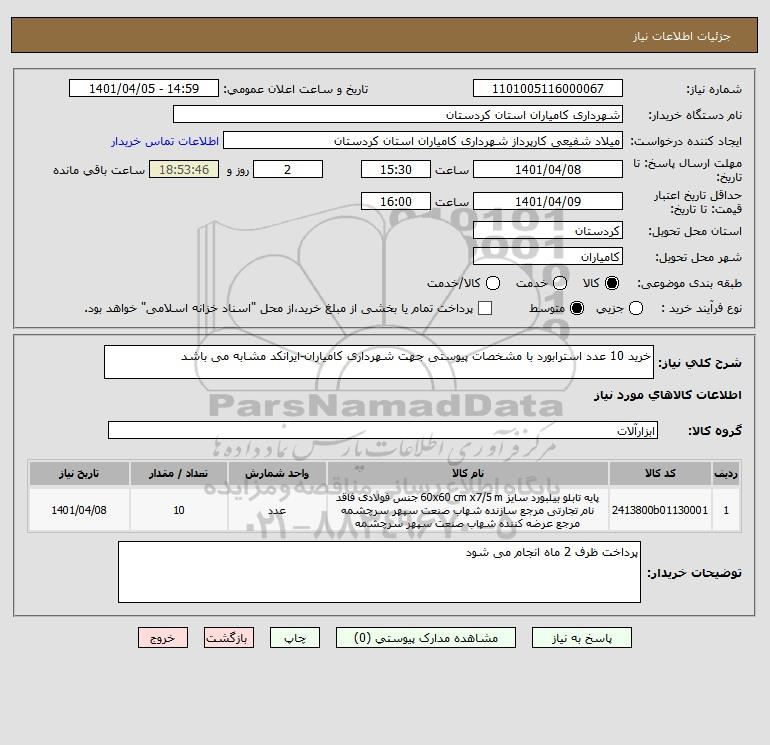Click the ردیف column header

726,473
